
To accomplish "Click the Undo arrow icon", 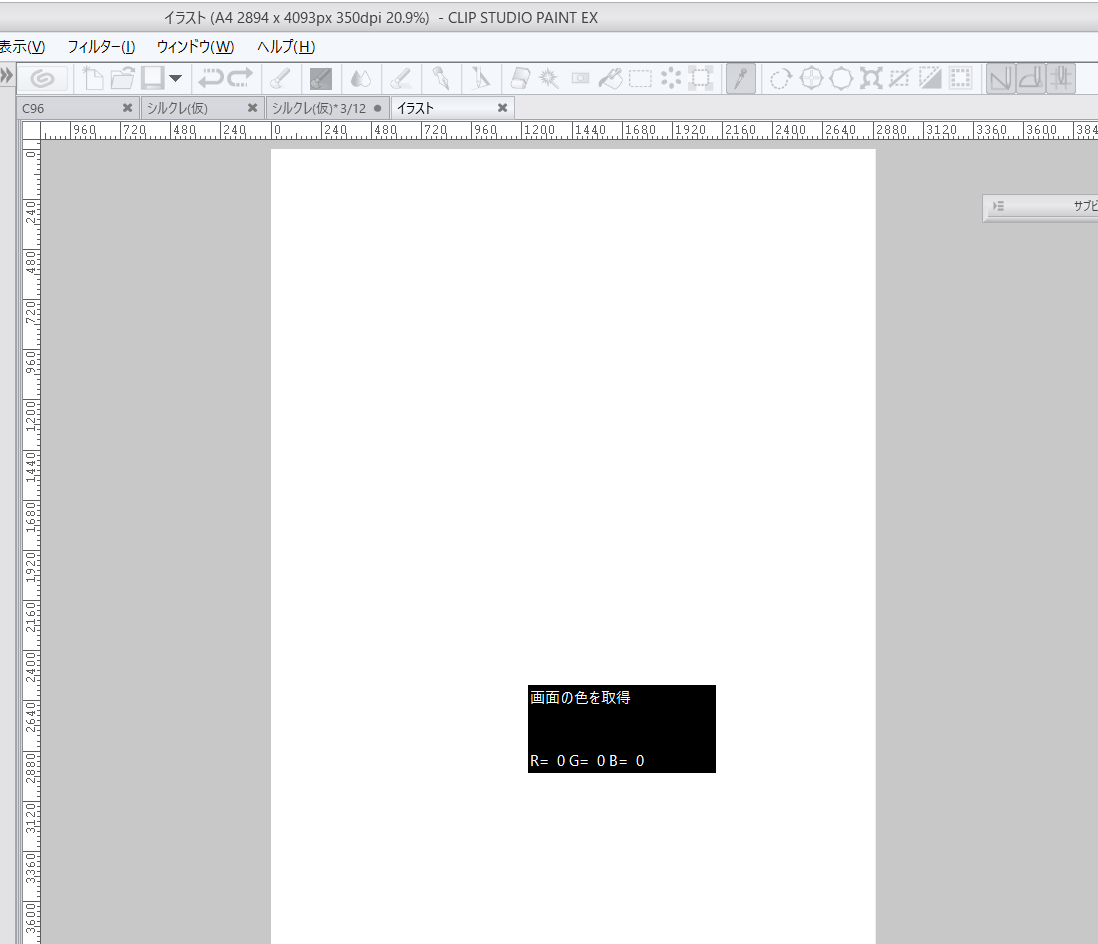I will pyautogui.click(x=210, y=78).
